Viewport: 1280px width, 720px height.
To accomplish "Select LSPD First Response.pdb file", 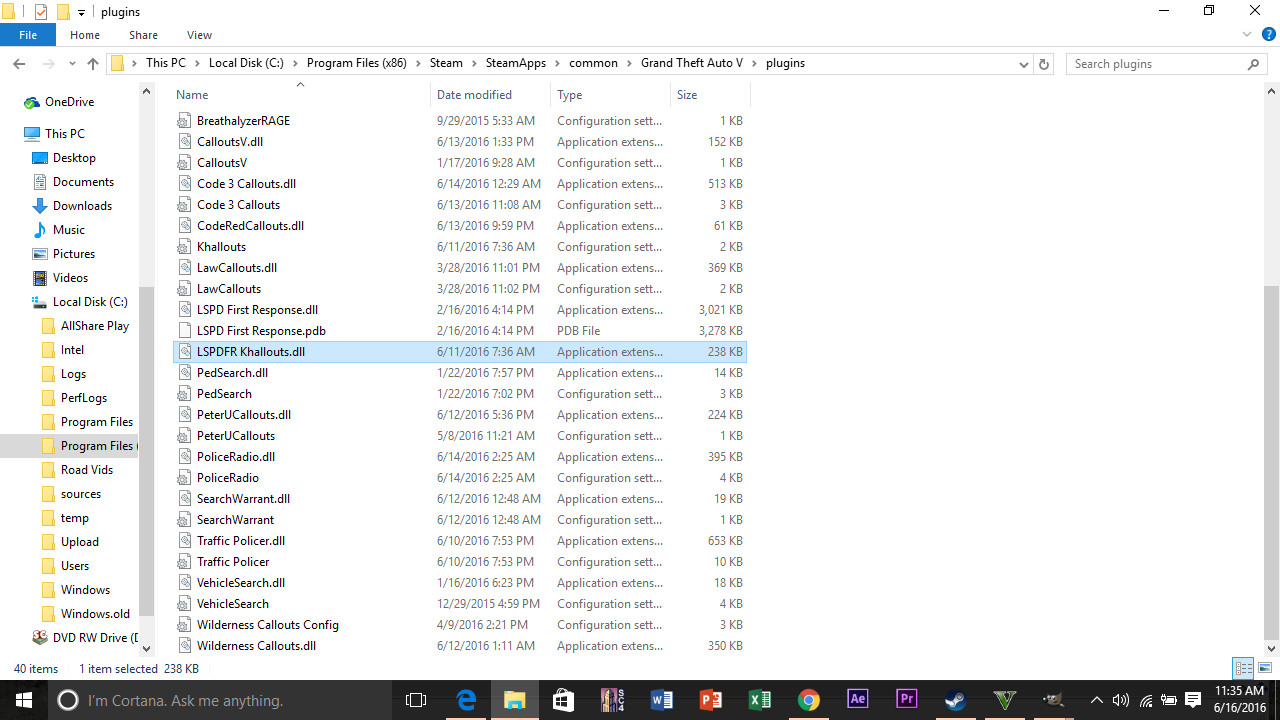I will tap(261, 331).
